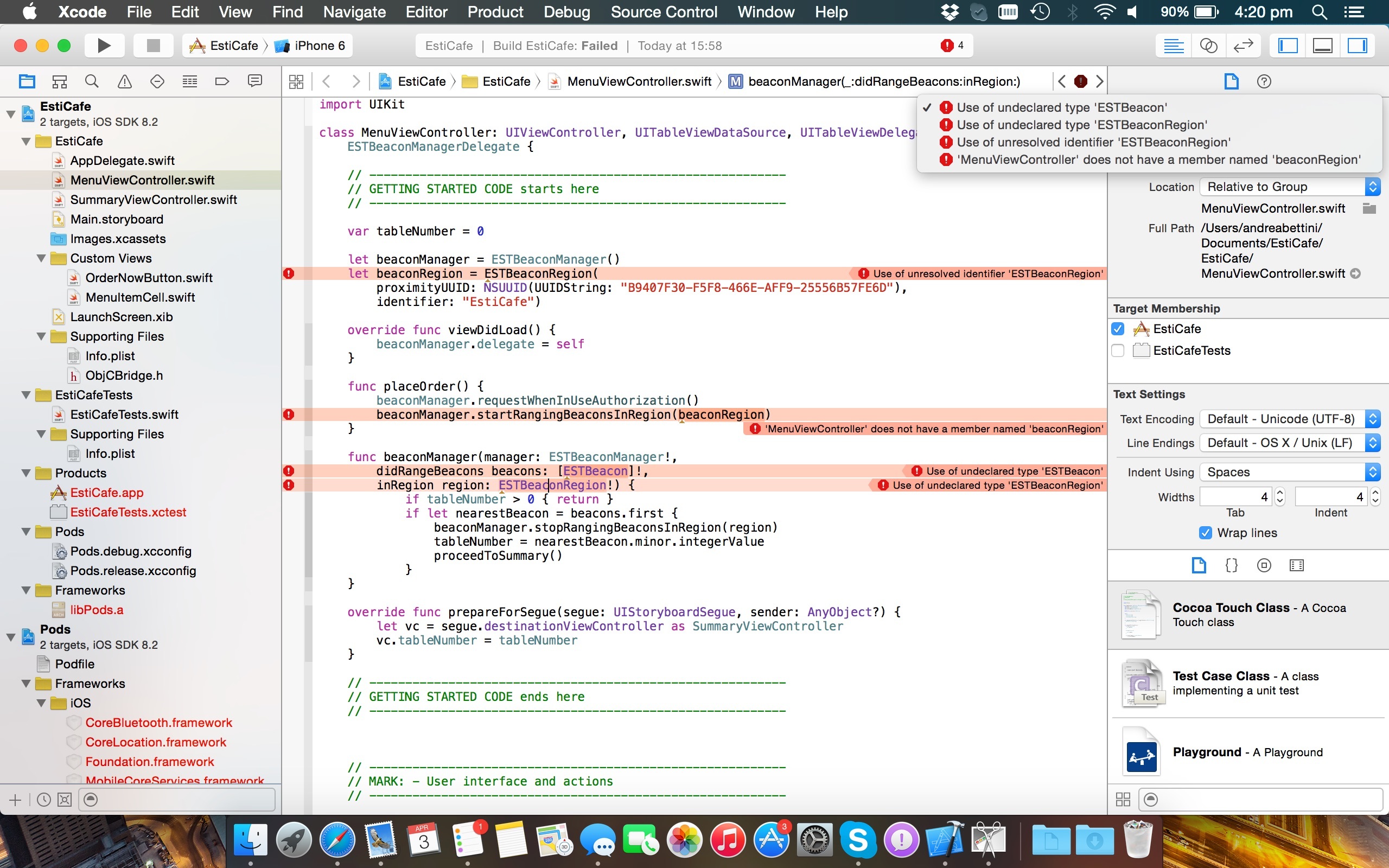Collapse the Custom Views folder
The image size is (1389, 868).
click(x=41, y=258)
